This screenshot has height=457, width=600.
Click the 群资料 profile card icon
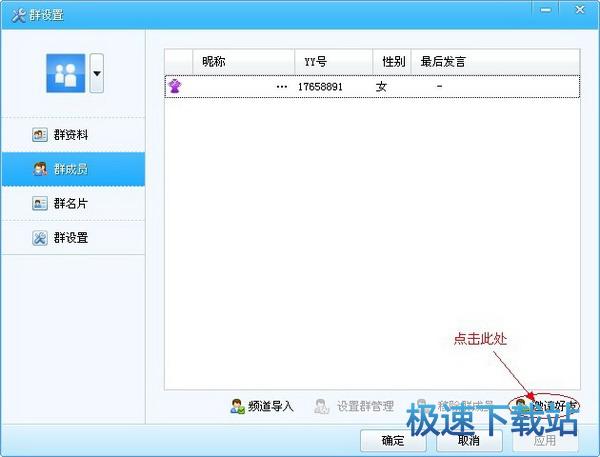[x=40, y=135]
